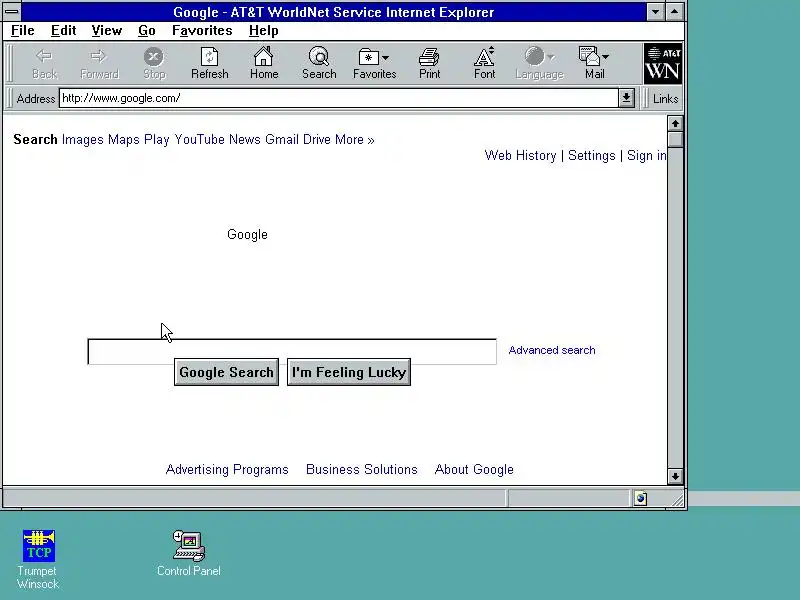Refresh the page with the Refresh icon
This screenshot has height=600, width=800.
click(209, 56)
